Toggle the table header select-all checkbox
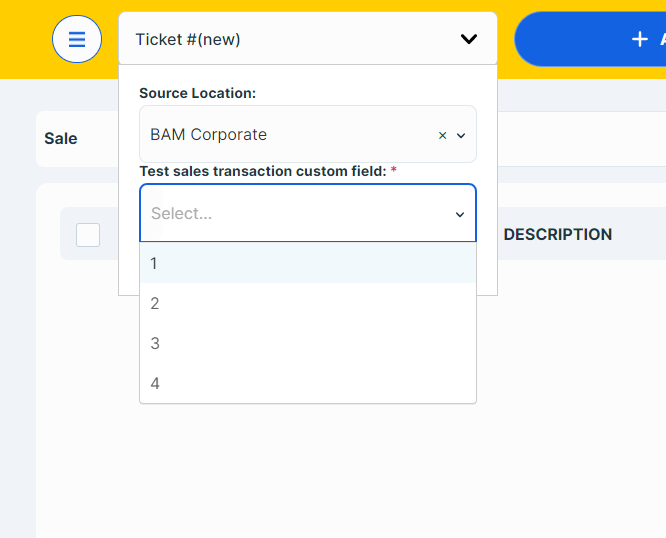 [x=88, y=235]
